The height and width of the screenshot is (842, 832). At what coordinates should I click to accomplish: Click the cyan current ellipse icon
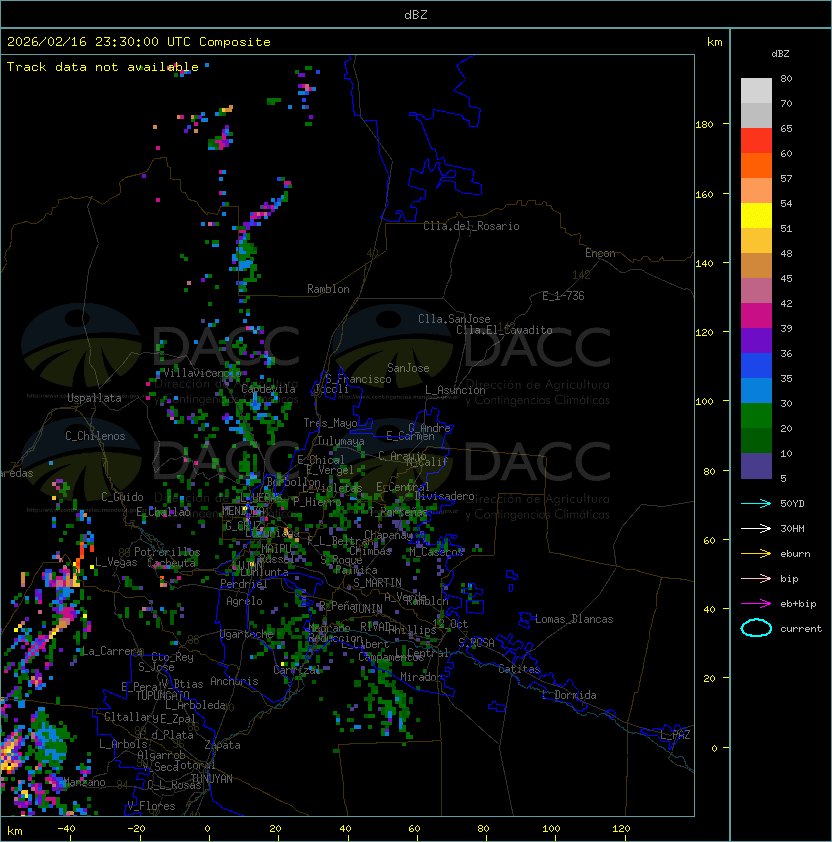(x=756, y=628)
